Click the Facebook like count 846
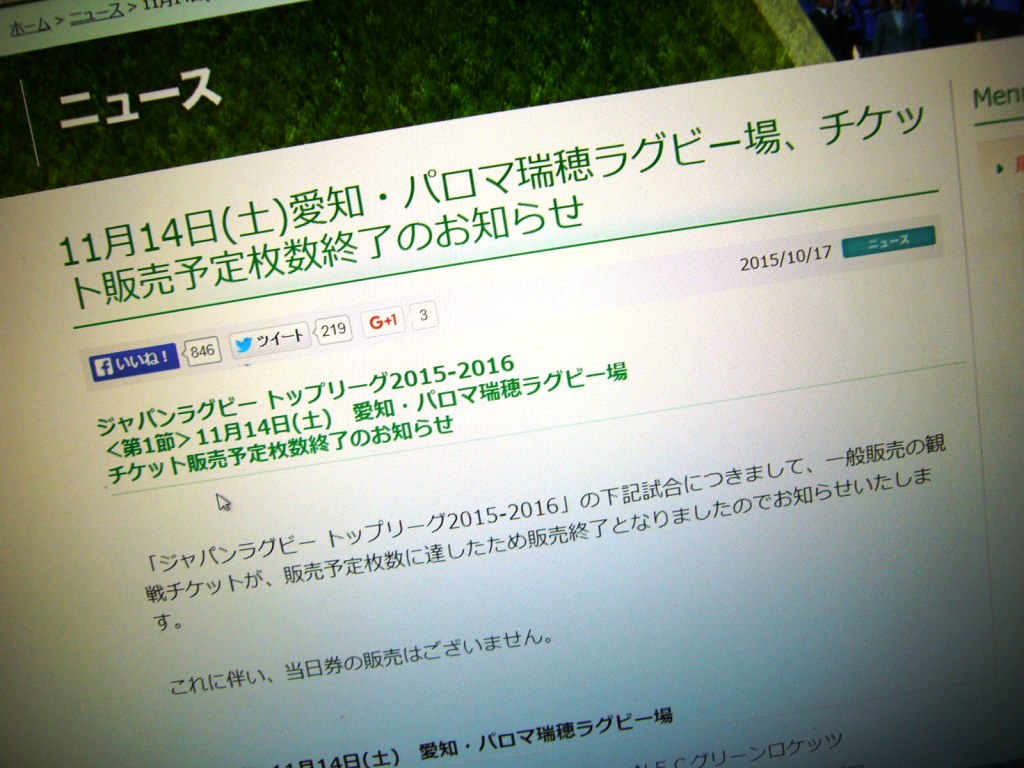Screen dimensions: 1024x768 tap(203, 351)
